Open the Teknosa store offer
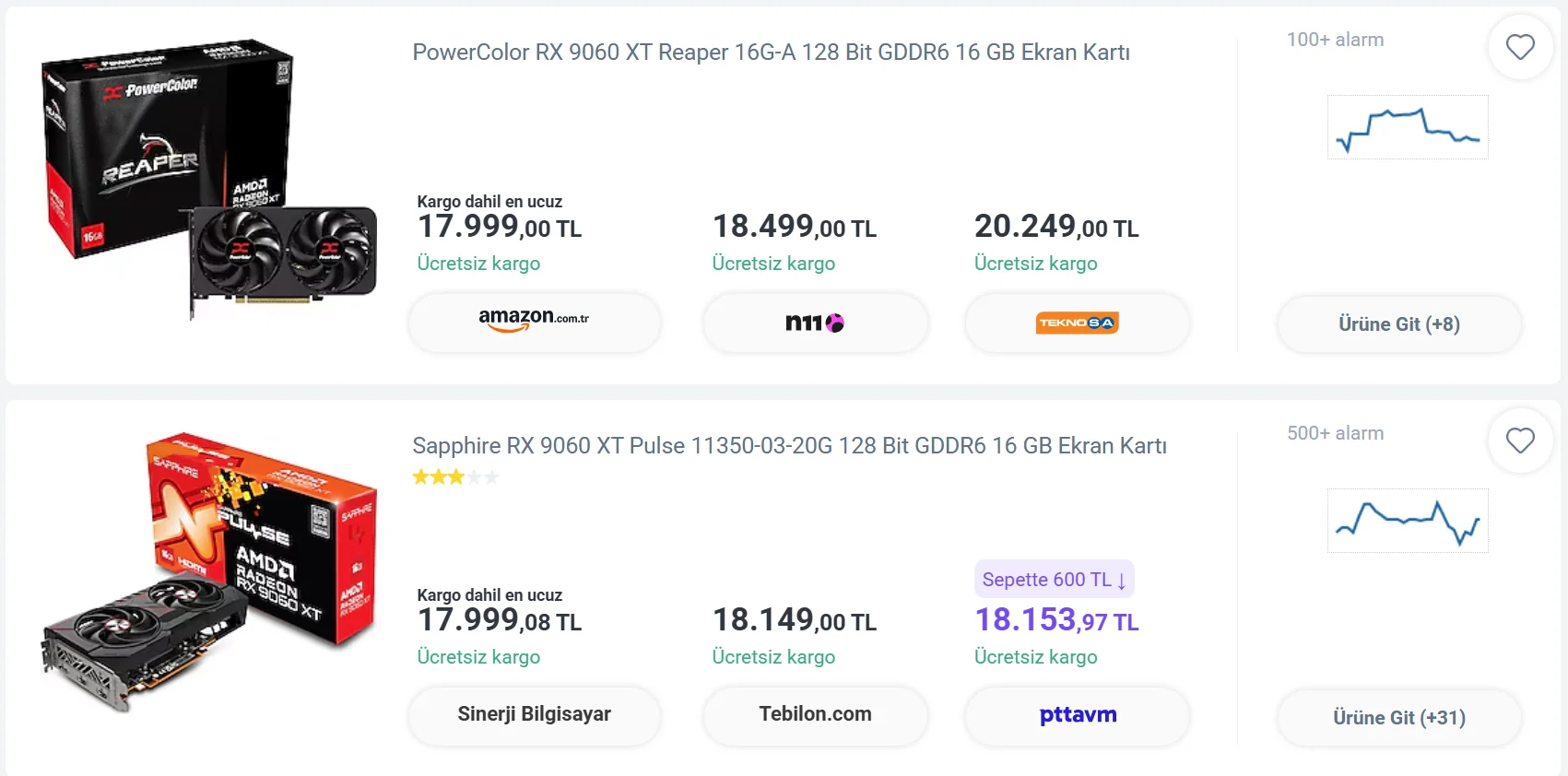Screen dimensions: 1568x776 click(1077, 323)
